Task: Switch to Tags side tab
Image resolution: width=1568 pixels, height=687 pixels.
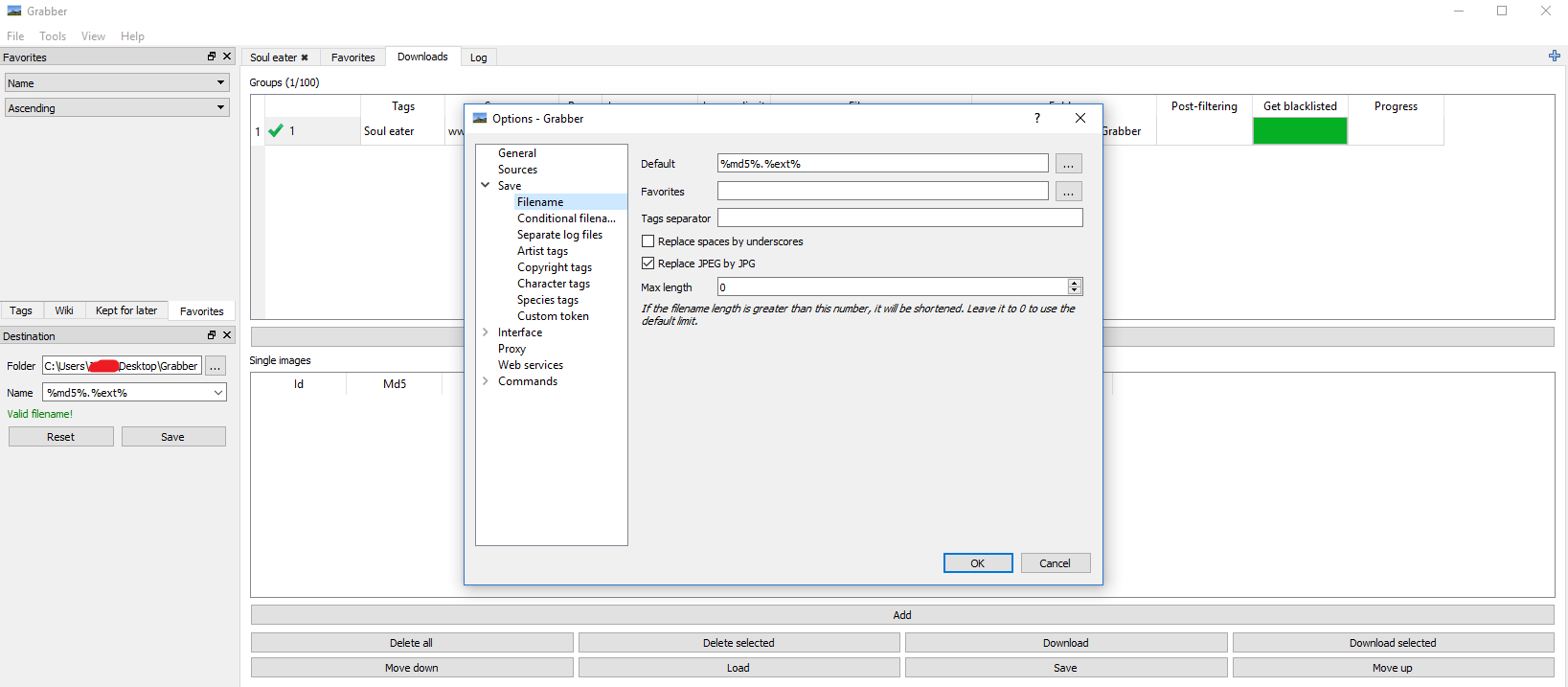Action: [21, 310]
